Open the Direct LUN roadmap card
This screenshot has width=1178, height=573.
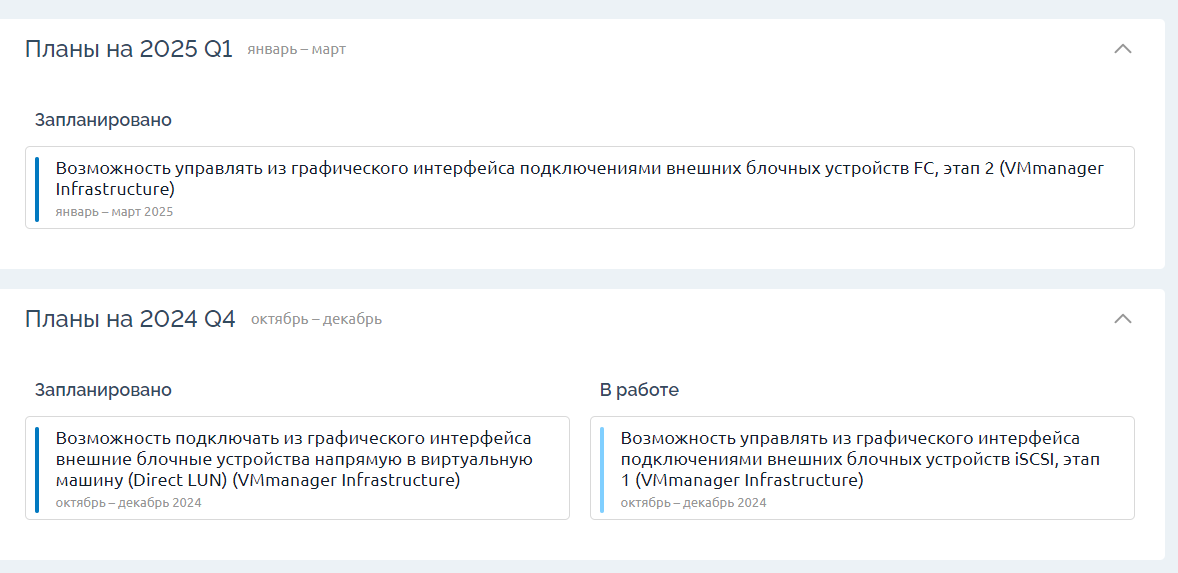[x=298, y=468]
